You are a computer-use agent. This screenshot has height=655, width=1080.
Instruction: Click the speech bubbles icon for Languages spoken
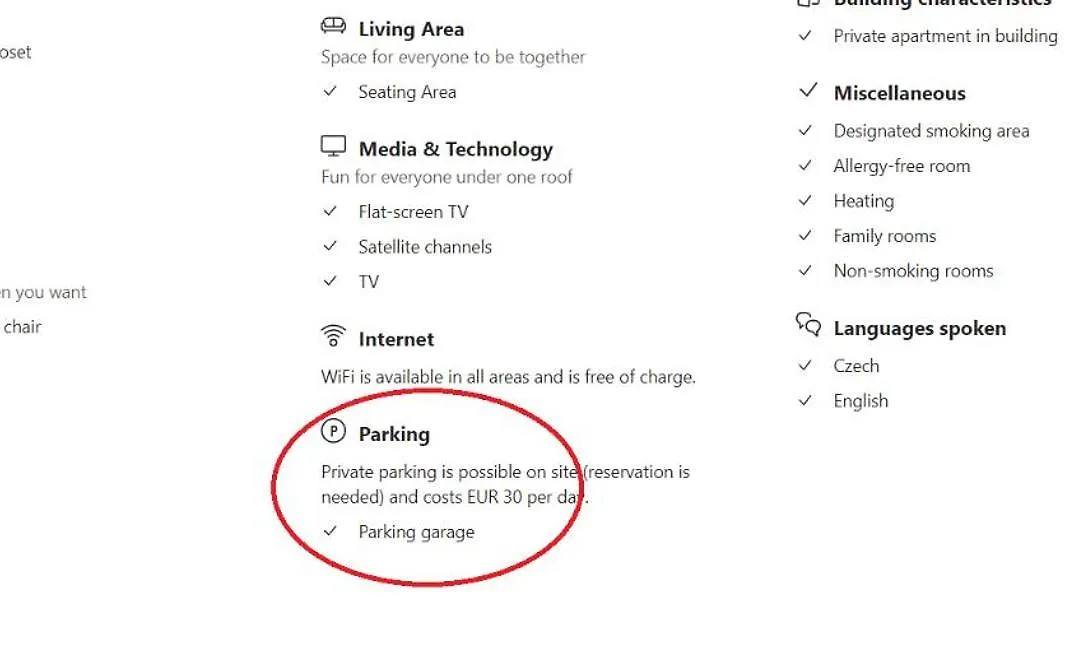click(808, 324)
